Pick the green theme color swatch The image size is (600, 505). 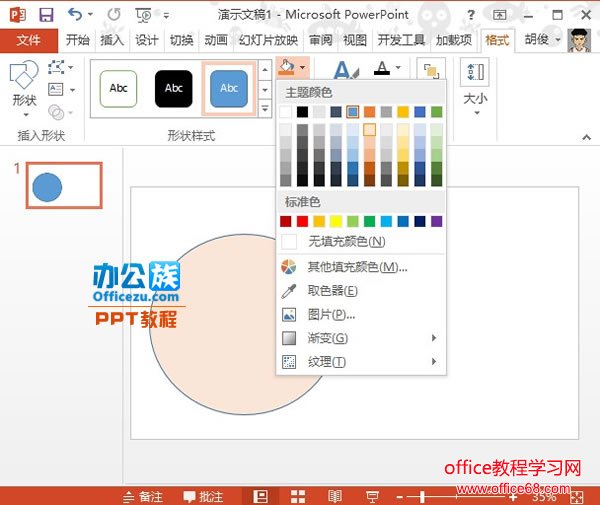pyautogui.click(x=437, y=112)
